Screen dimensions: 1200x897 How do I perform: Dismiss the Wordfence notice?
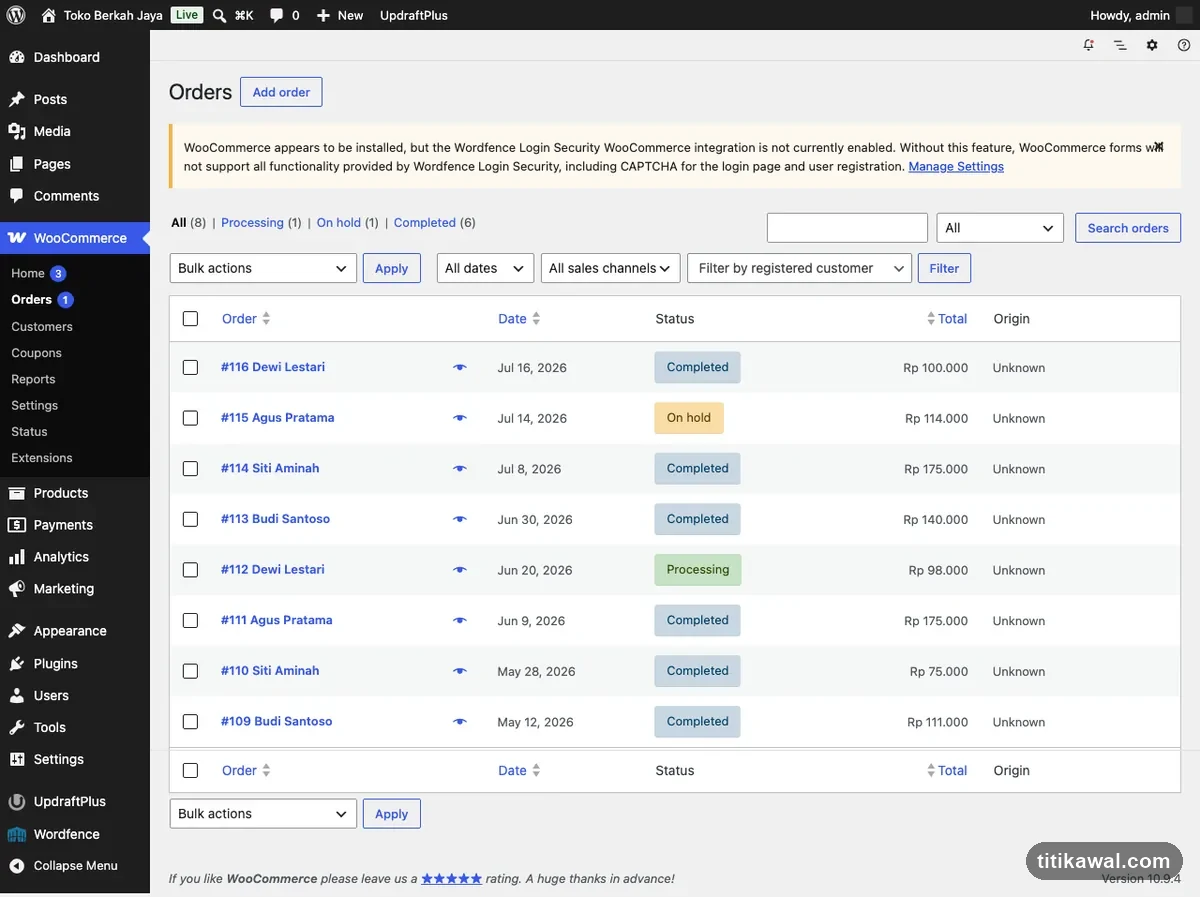tap(1159, 146)
